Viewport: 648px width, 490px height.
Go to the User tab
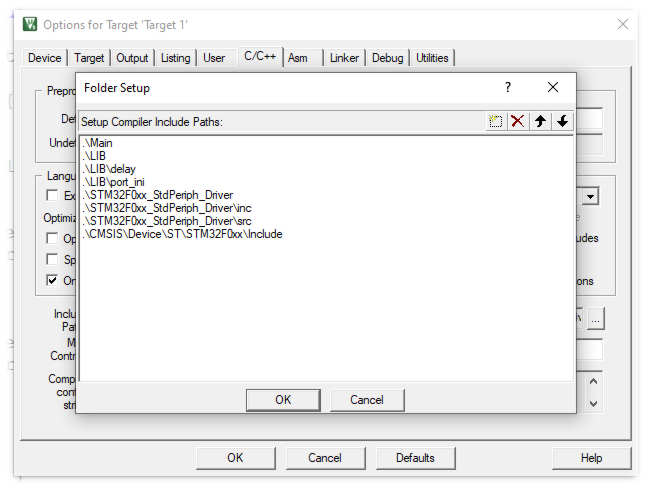pyautogui.click(x=214, y=58)
